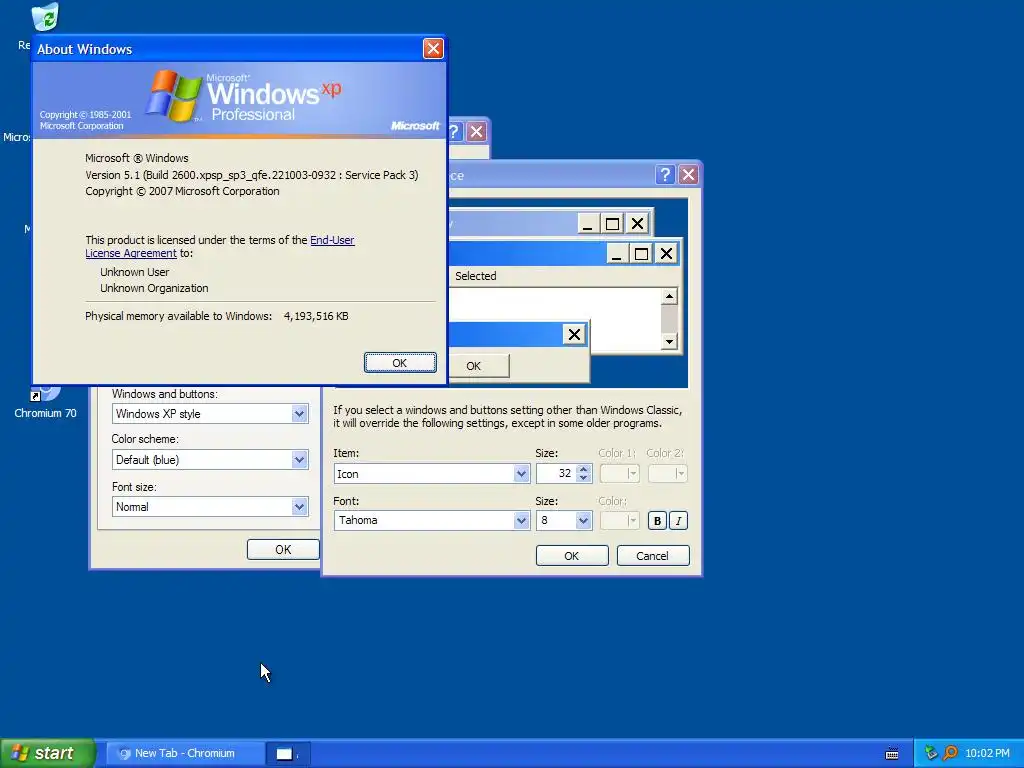Select the Chromium 70 desktop shortcut
Screen dimensions: 1024x768
tap(45, 402)
